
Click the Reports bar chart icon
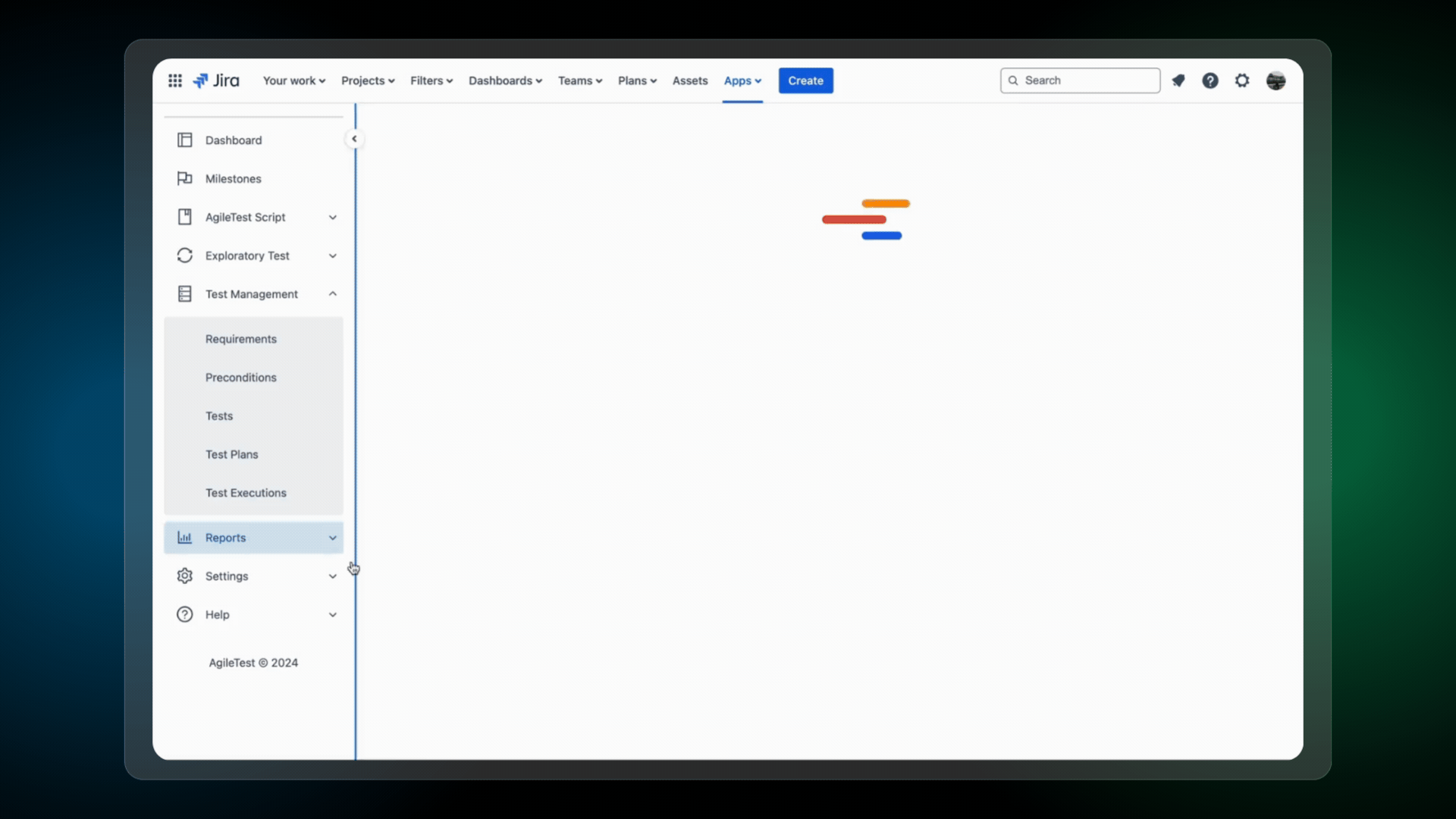tap(184, 537)
